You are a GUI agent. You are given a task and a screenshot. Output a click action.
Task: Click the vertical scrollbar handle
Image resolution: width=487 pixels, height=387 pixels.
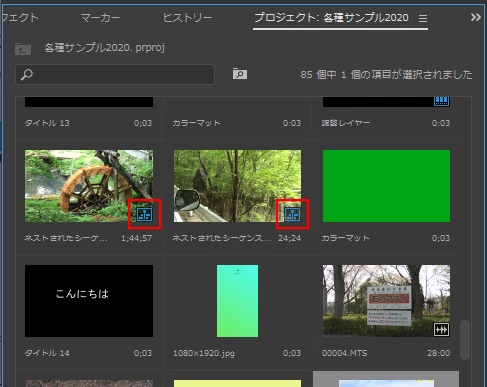point(465,340)
